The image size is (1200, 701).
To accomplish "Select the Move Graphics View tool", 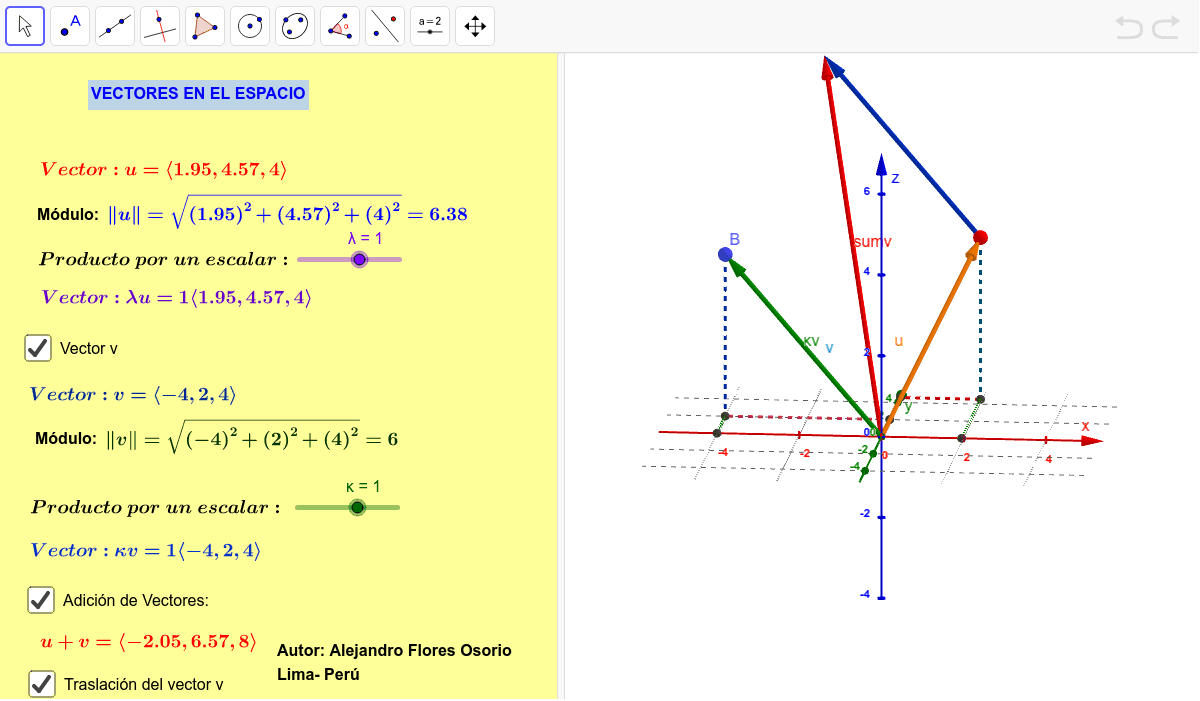I will click(x=475, y=26).
